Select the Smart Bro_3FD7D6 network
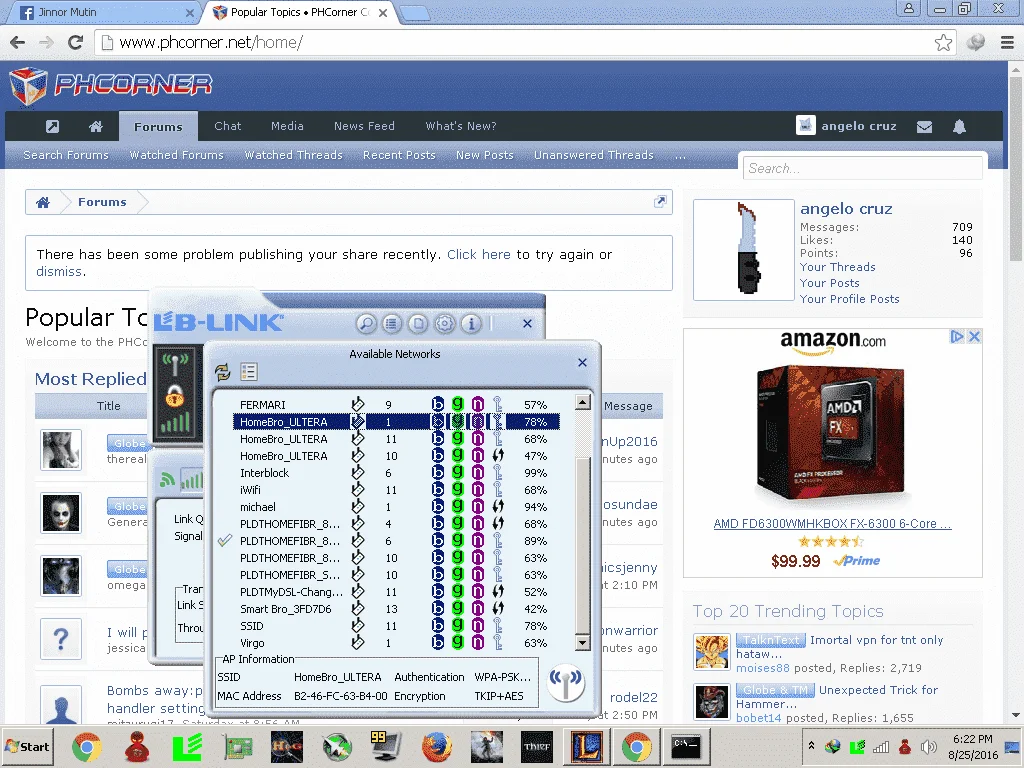Image resolution: width=1024 pixels, height=768 pixels. point(396,609)
